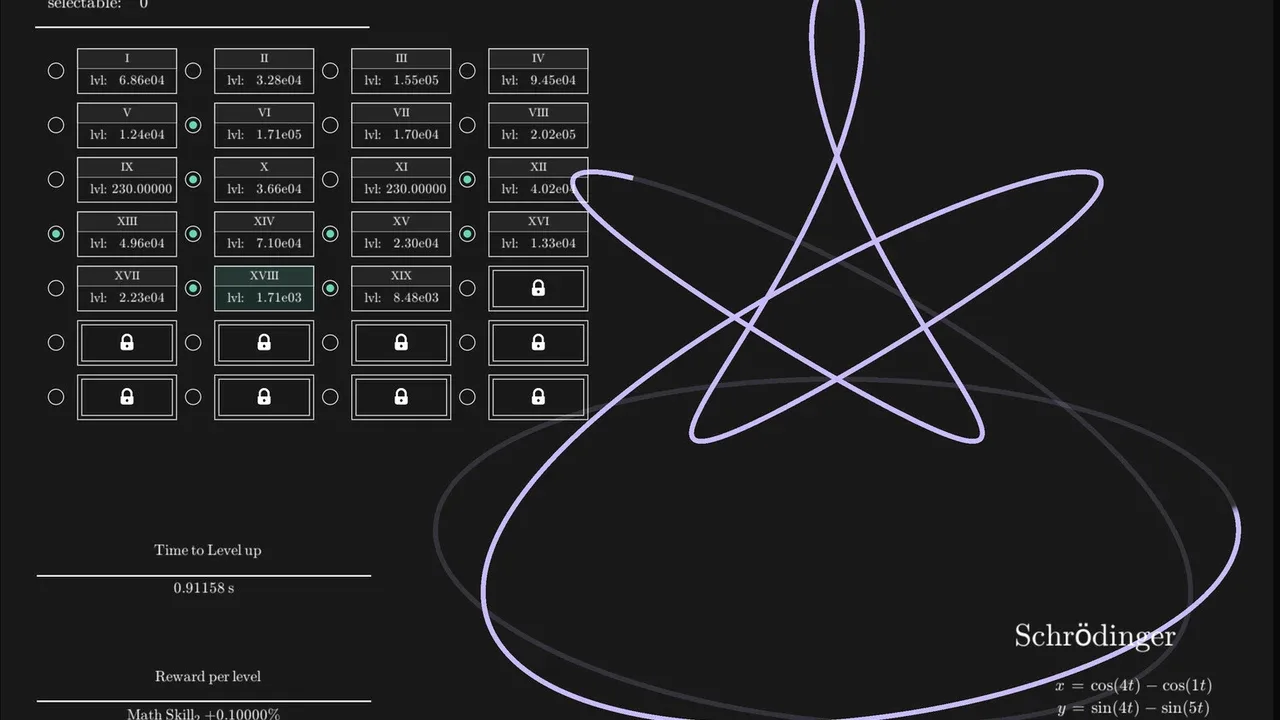Viewport: 1280px width, 720px height.
Task: Select the radio button for card IV
Action: click(x=467, y=71)
